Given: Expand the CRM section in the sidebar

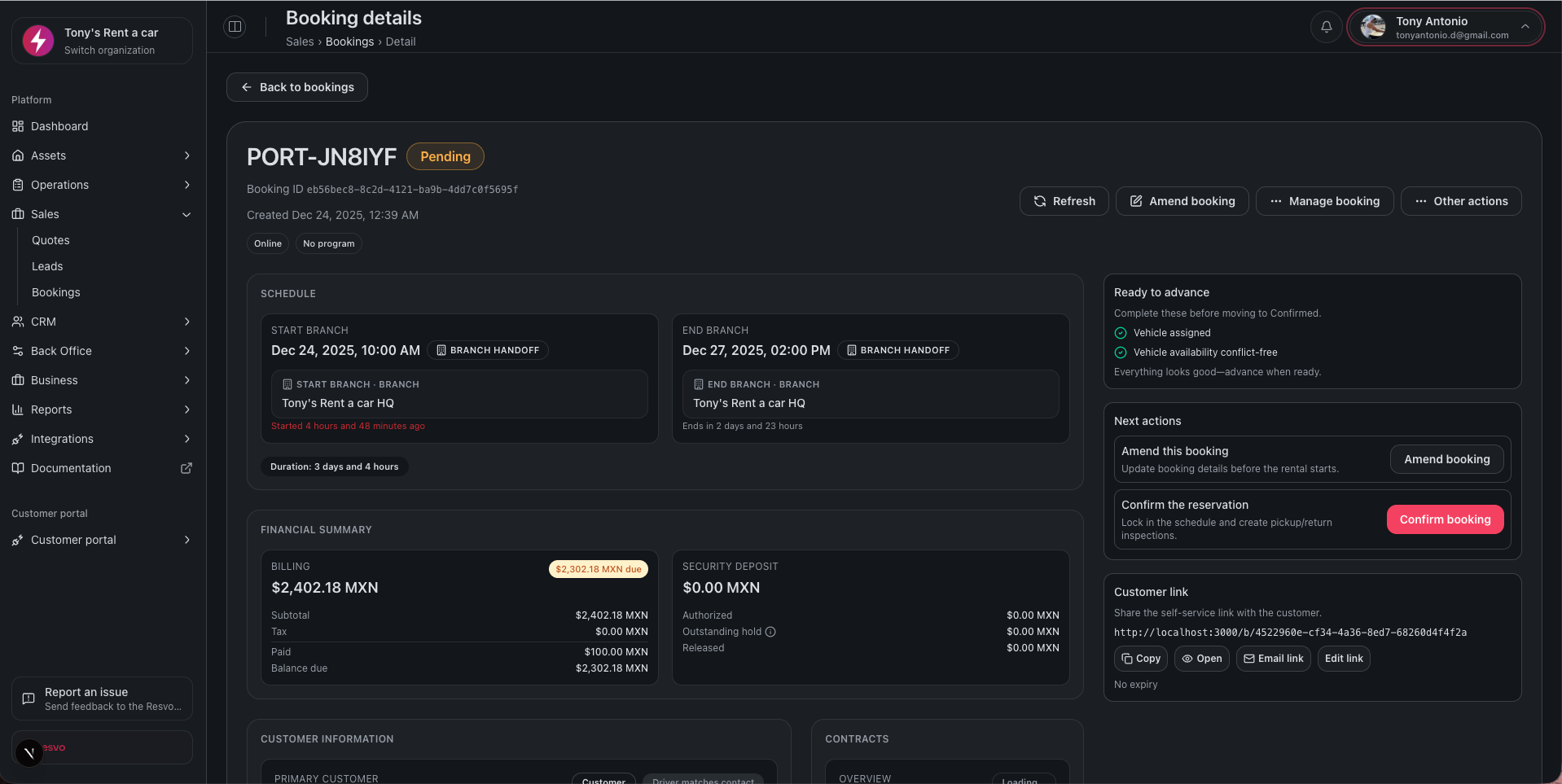Looking at the screenshot, I should point(186,322).
